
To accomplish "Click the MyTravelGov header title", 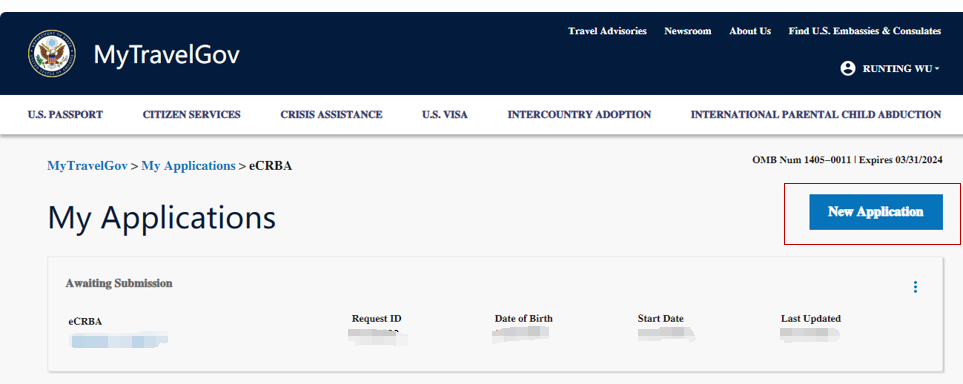I will [x=166, y=55].
